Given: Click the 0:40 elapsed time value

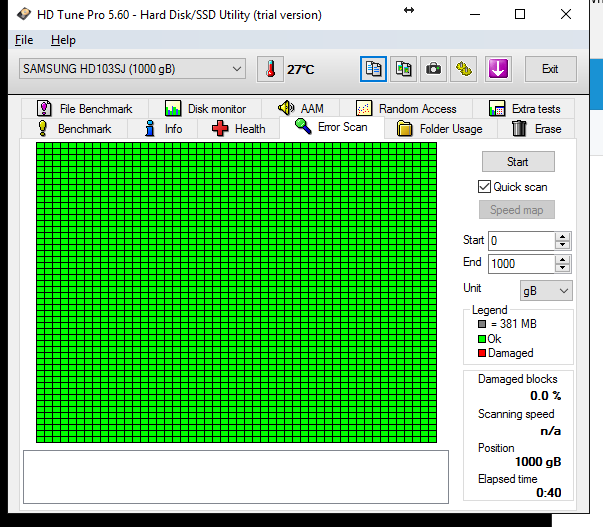Looking at the screenshot, I should click(x=549, y=493).
